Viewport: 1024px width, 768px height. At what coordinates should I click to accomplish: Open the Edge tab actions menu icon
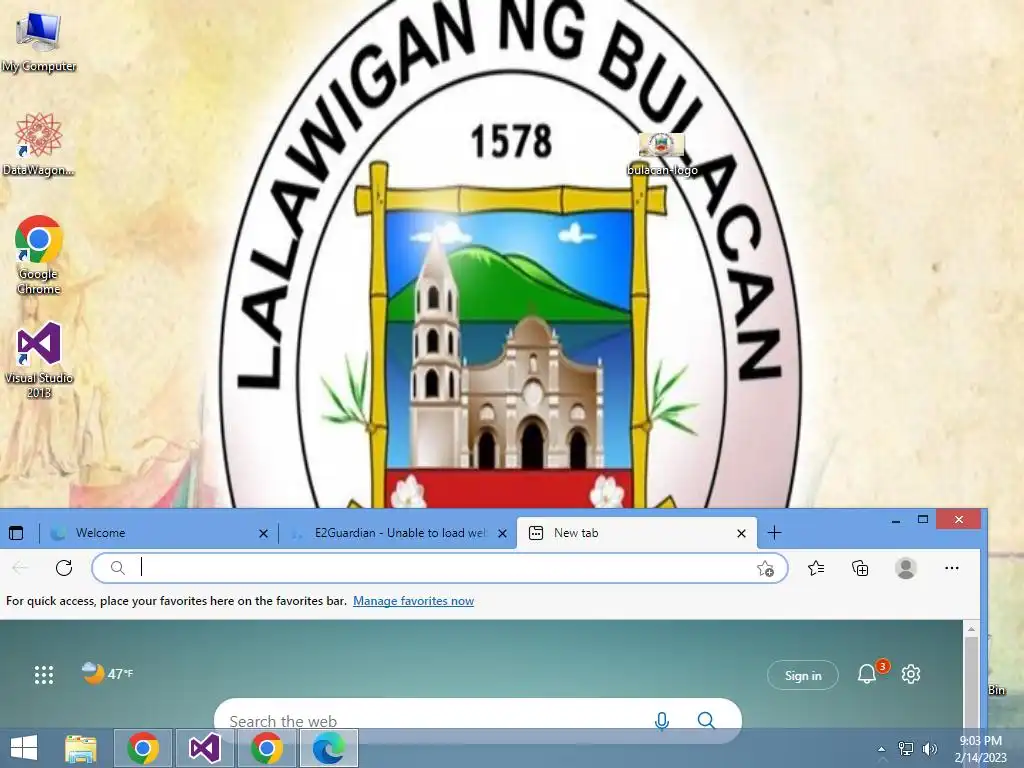tap(16, 533)
